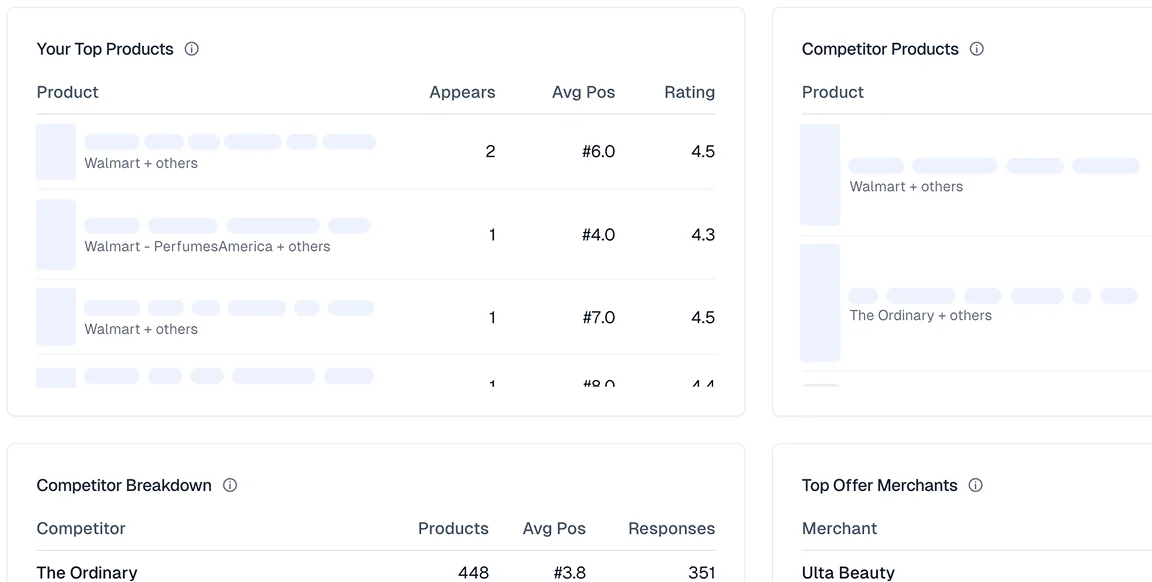
Task: Click The Ordinary competitor entry
Action: [x=86, y=572]
